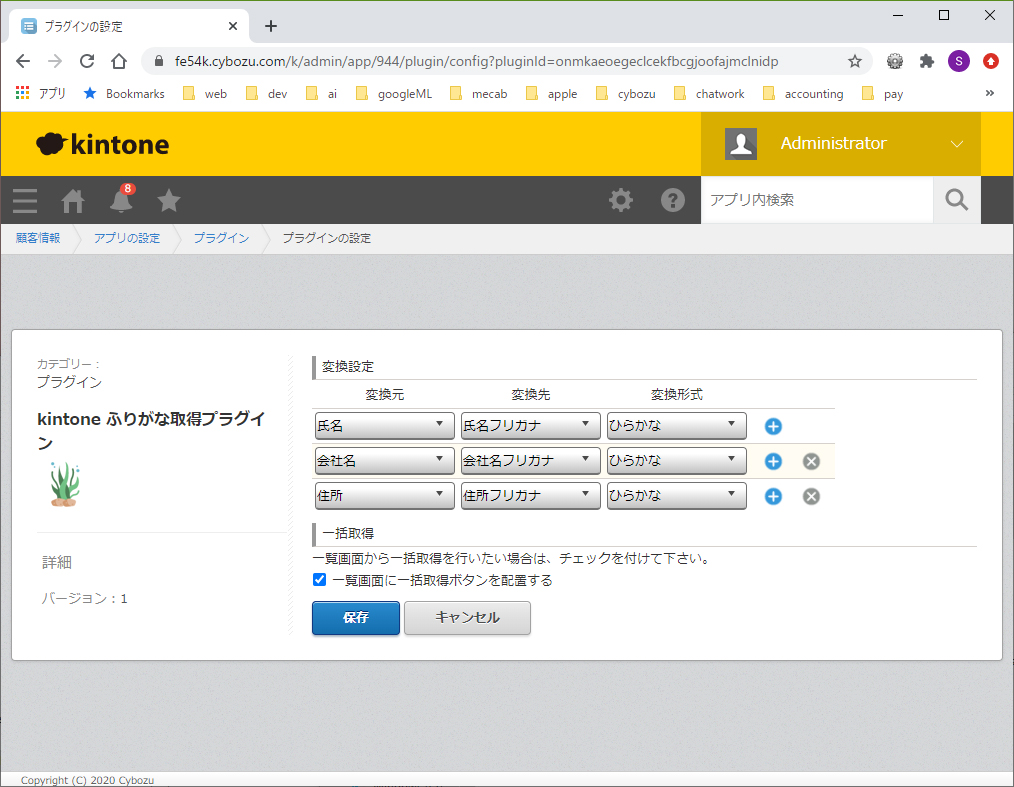Click the キャンセル button
Screen dimensions: 1014x787
click(468, 618)
